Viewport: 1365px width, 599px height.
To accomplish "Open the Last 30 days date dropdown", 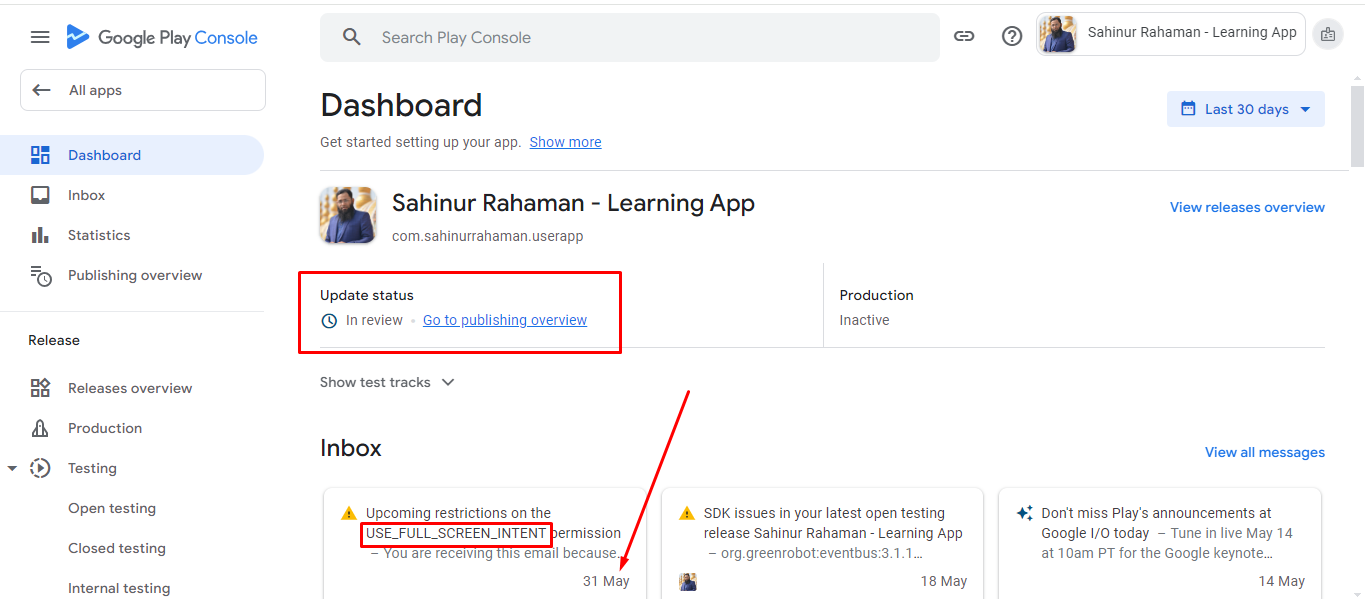I will point(1246,109).
